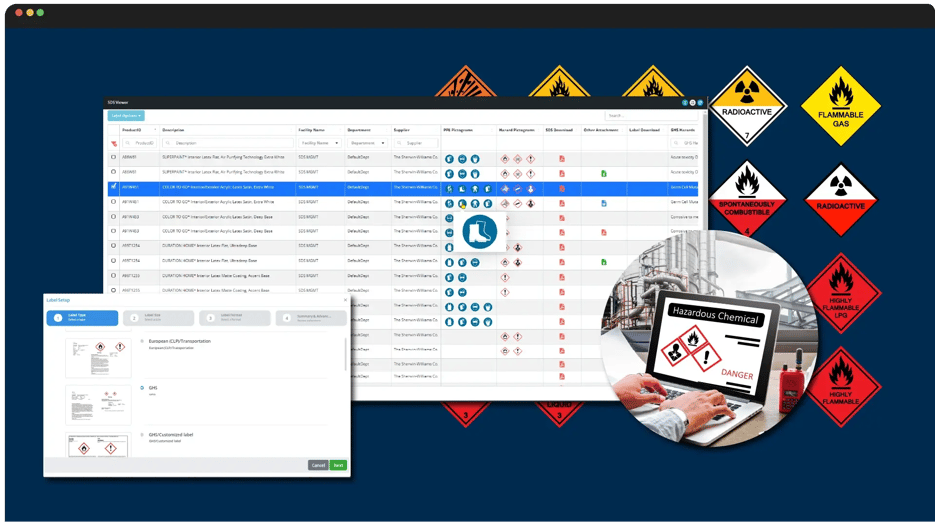This screenshot has width=935, height=525.
Task: Close the Label Setup dialog with X
Action: point(346,300)
